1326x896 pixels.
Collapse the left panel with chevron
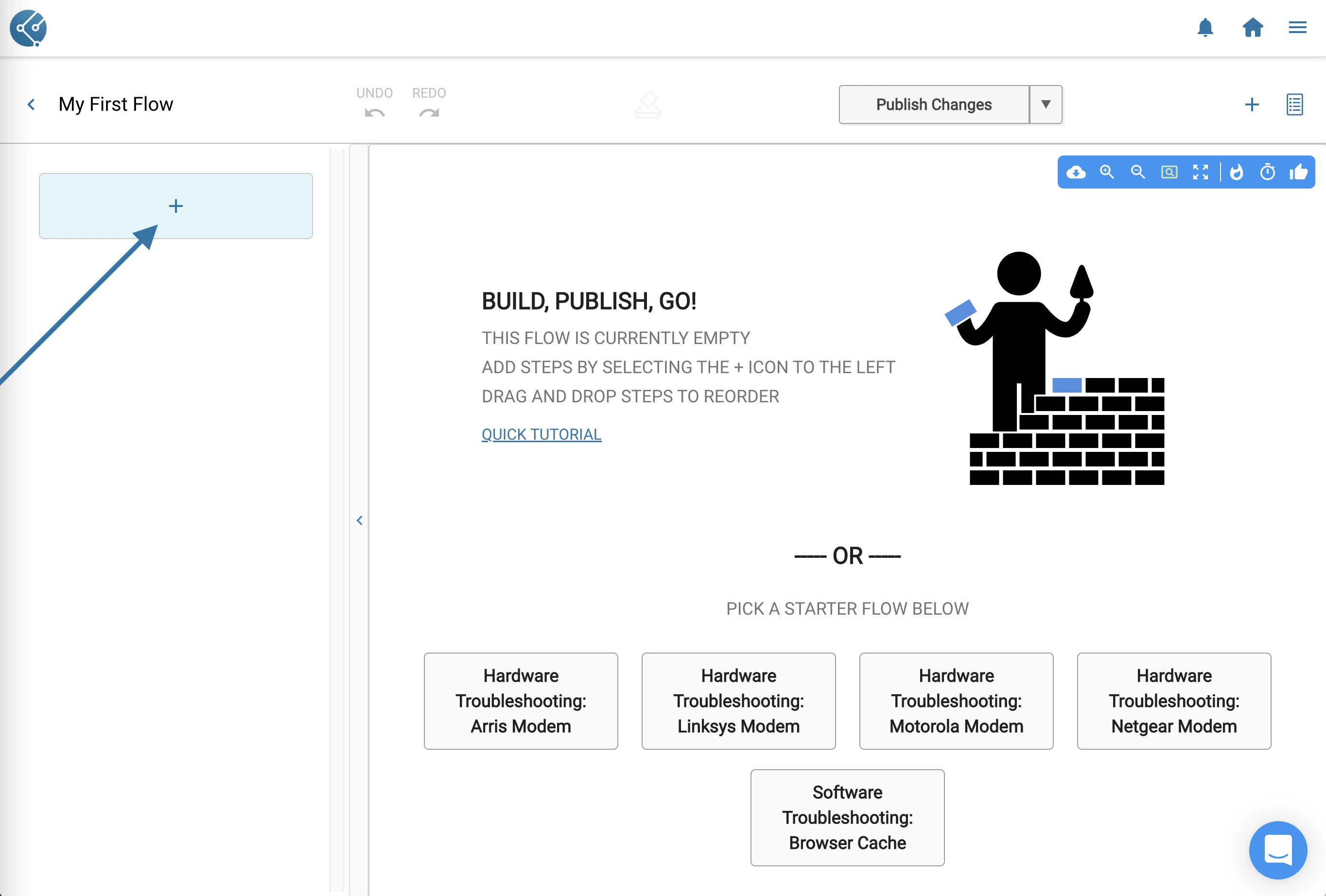coord(360,520)
